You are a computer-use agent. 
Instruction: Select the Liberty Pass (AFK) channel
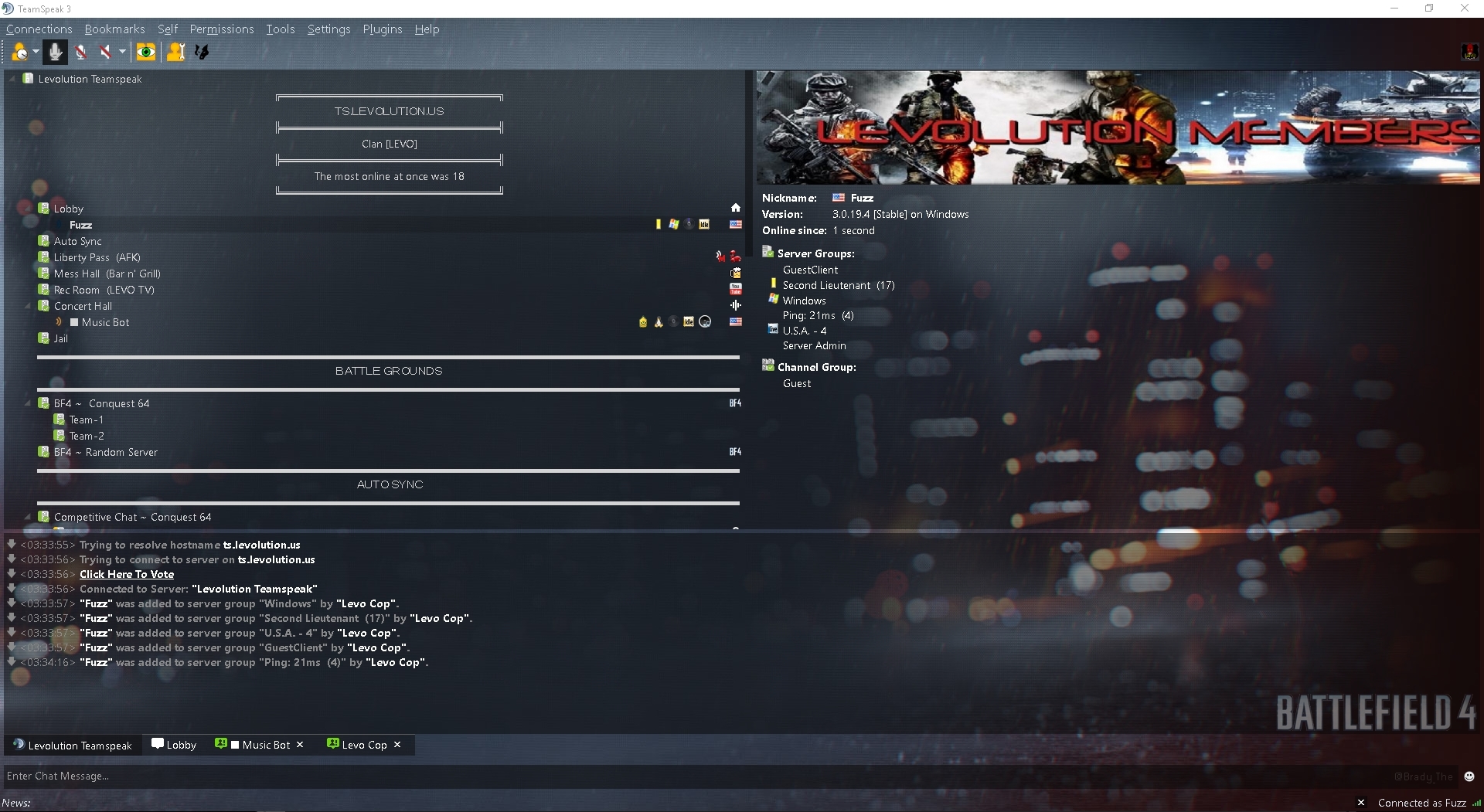[97, 257]
